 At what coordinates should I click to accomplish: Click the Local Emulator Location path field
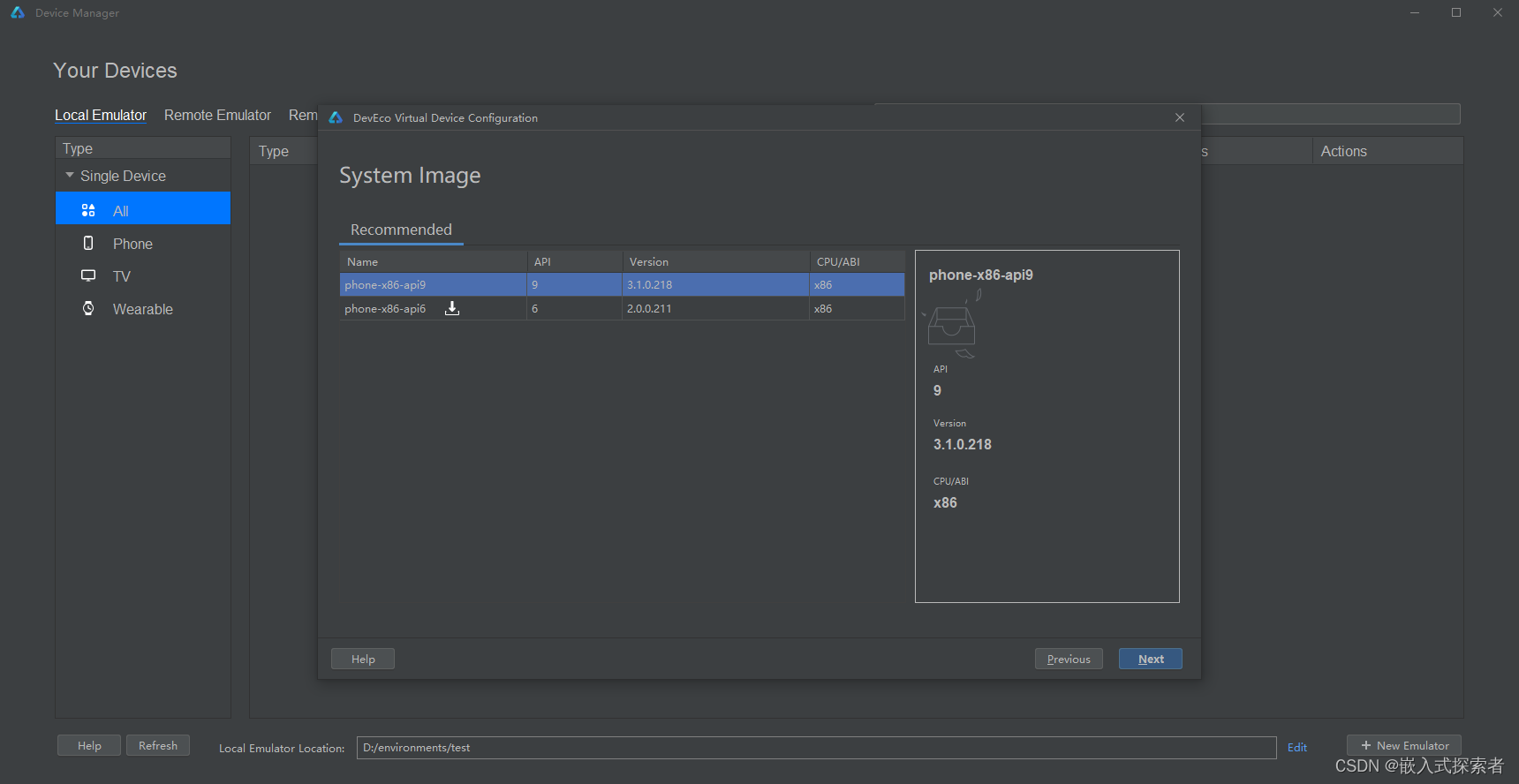point(817,747)
